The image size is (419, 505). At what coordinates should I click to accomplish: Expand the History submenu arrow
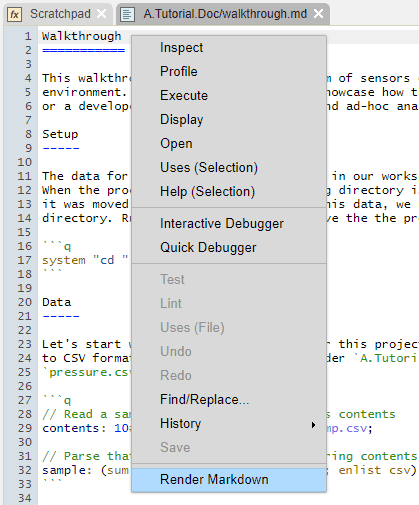313,425
